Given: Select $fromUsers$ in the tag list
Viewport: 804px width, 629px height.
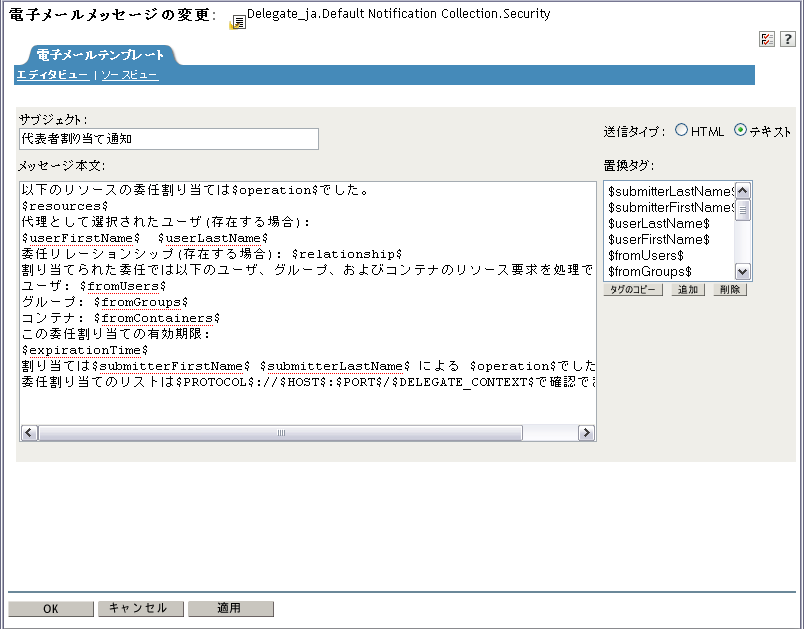Looking at the screenshot, I should (646, 255).
